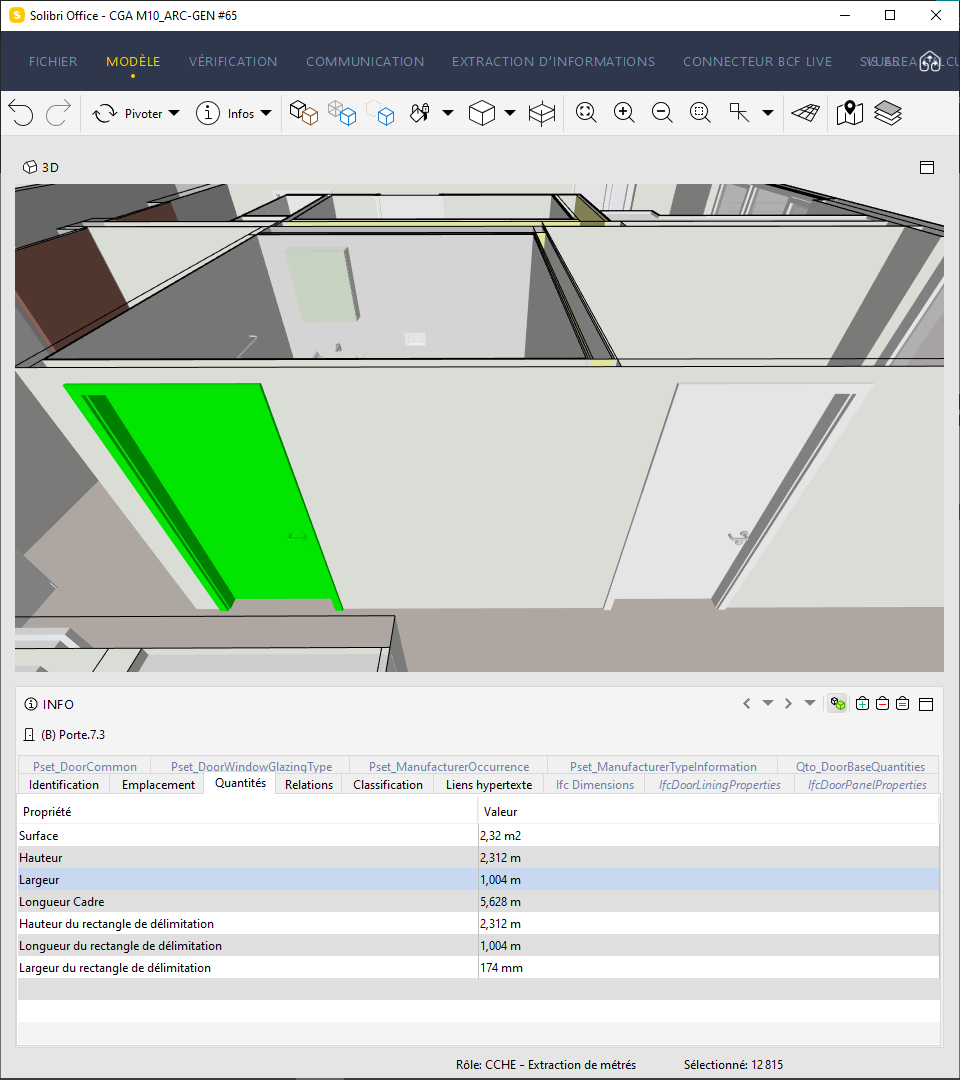Select the Pset_ManufacturerTypeInformation tab

[663, 767]
